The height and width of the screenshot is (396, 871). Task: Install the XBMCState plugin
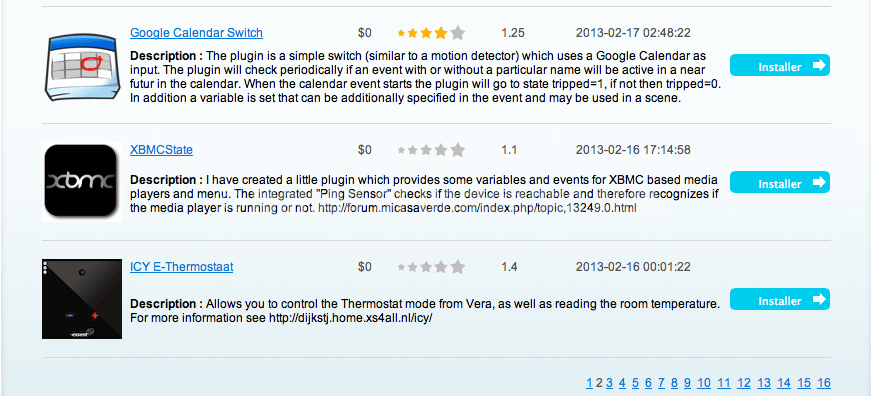(x=780, y=182)
